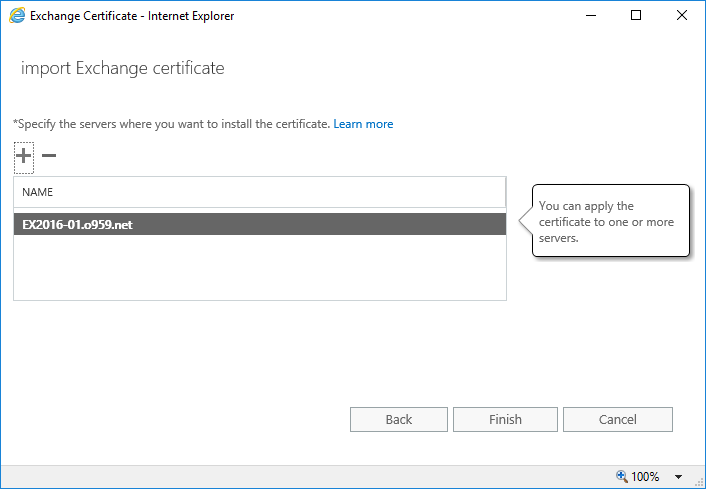Viewport: 706px width, 489px height.
Task: Add a server with the plus icon
Action: point(24,156)
